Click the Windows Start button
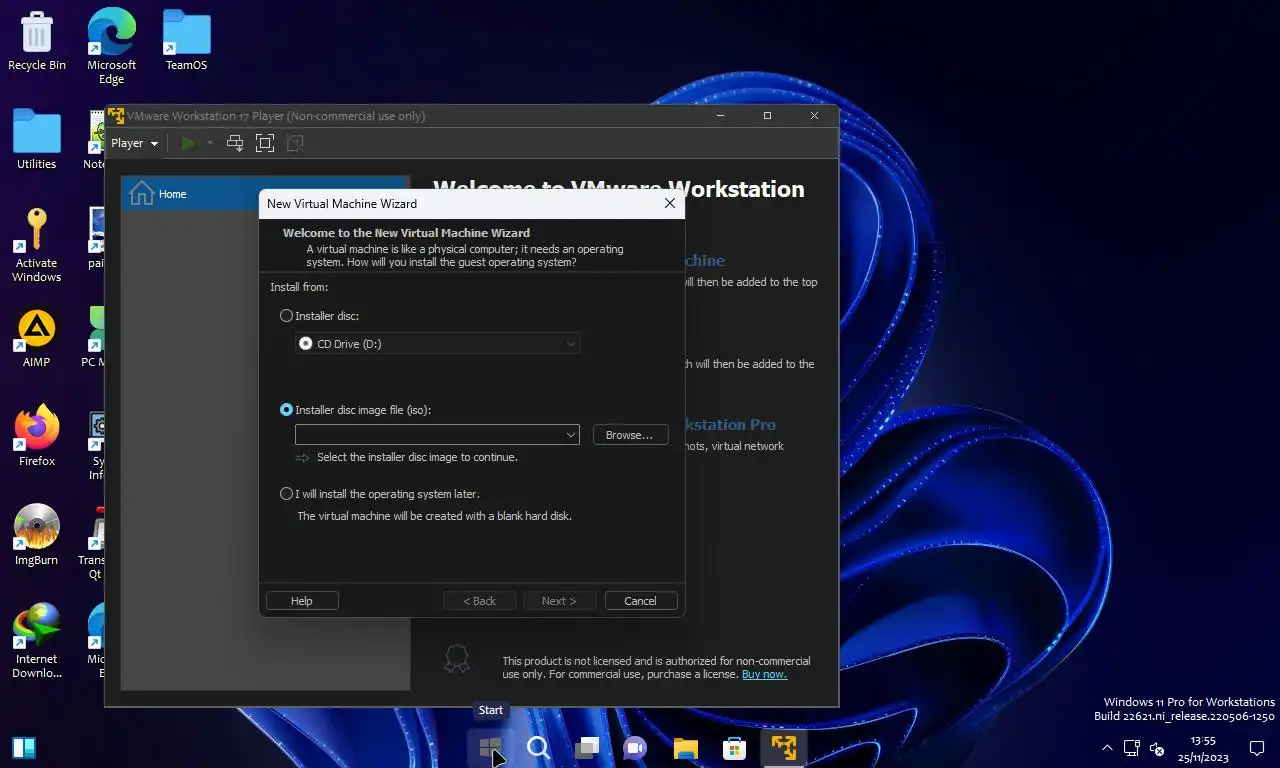This screenshot has width=1280, height=768. click(490, 747)
